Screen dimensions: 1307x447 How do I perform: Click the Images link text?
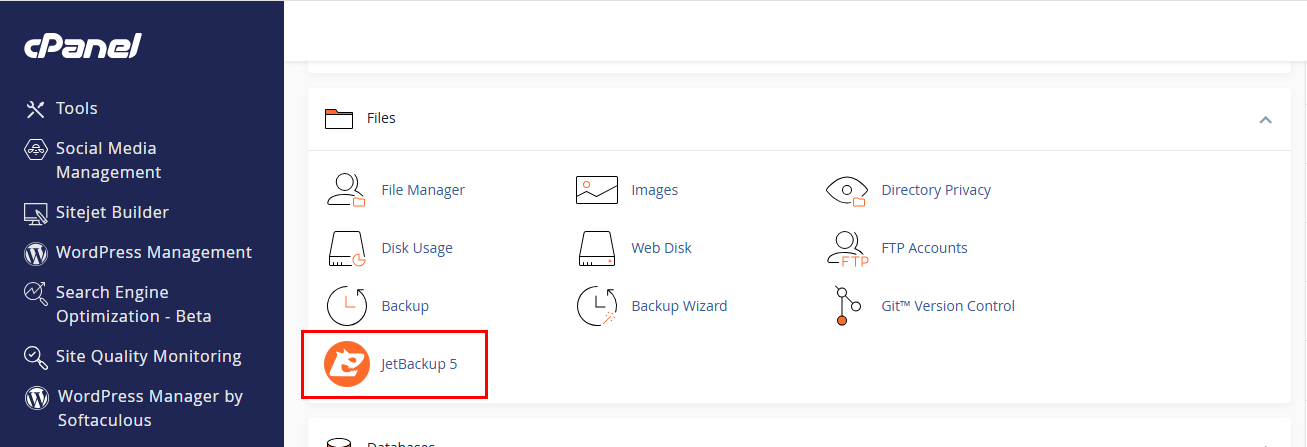654,190
